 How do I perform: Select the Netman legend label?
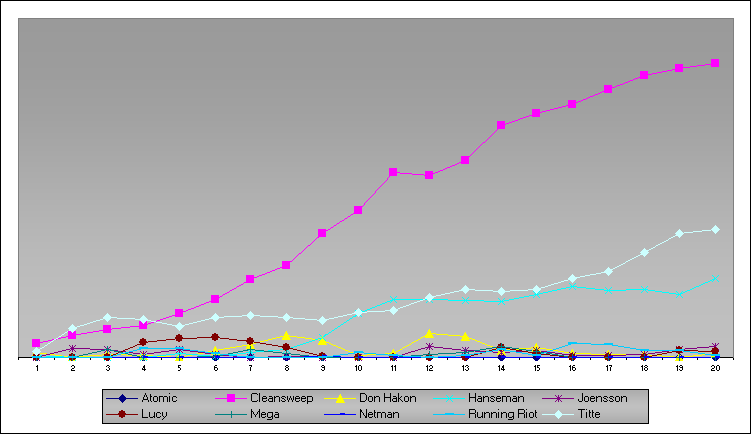point(379,414)
